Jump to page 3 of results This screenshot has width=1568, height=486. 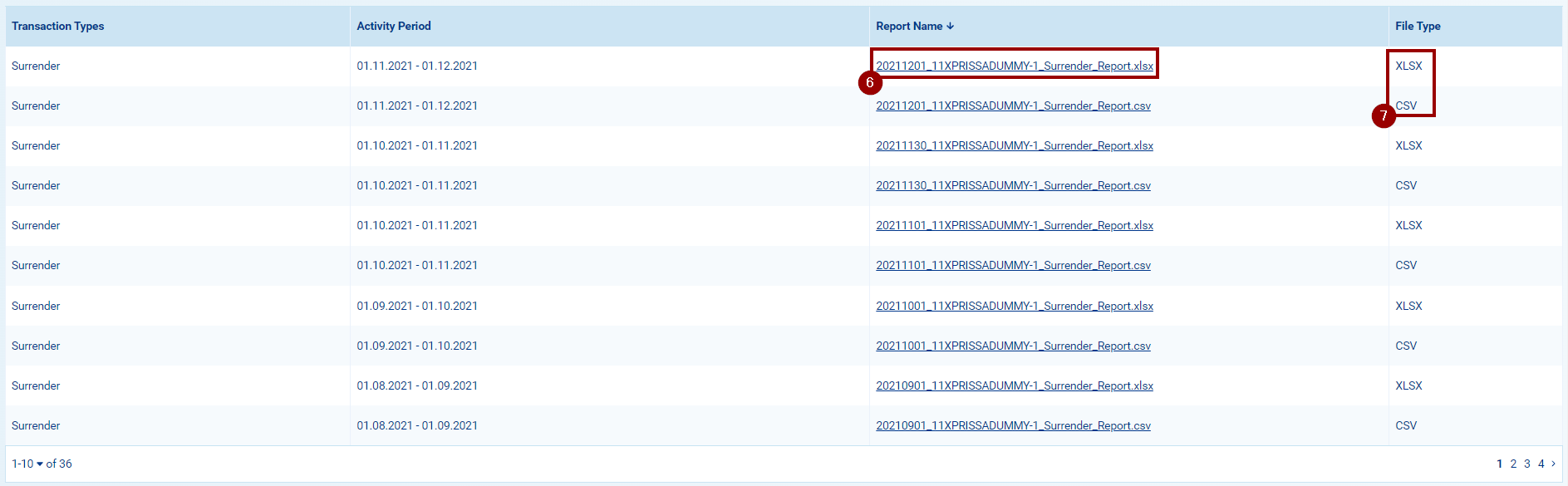pyautogui.click(x=1527, y=464)
